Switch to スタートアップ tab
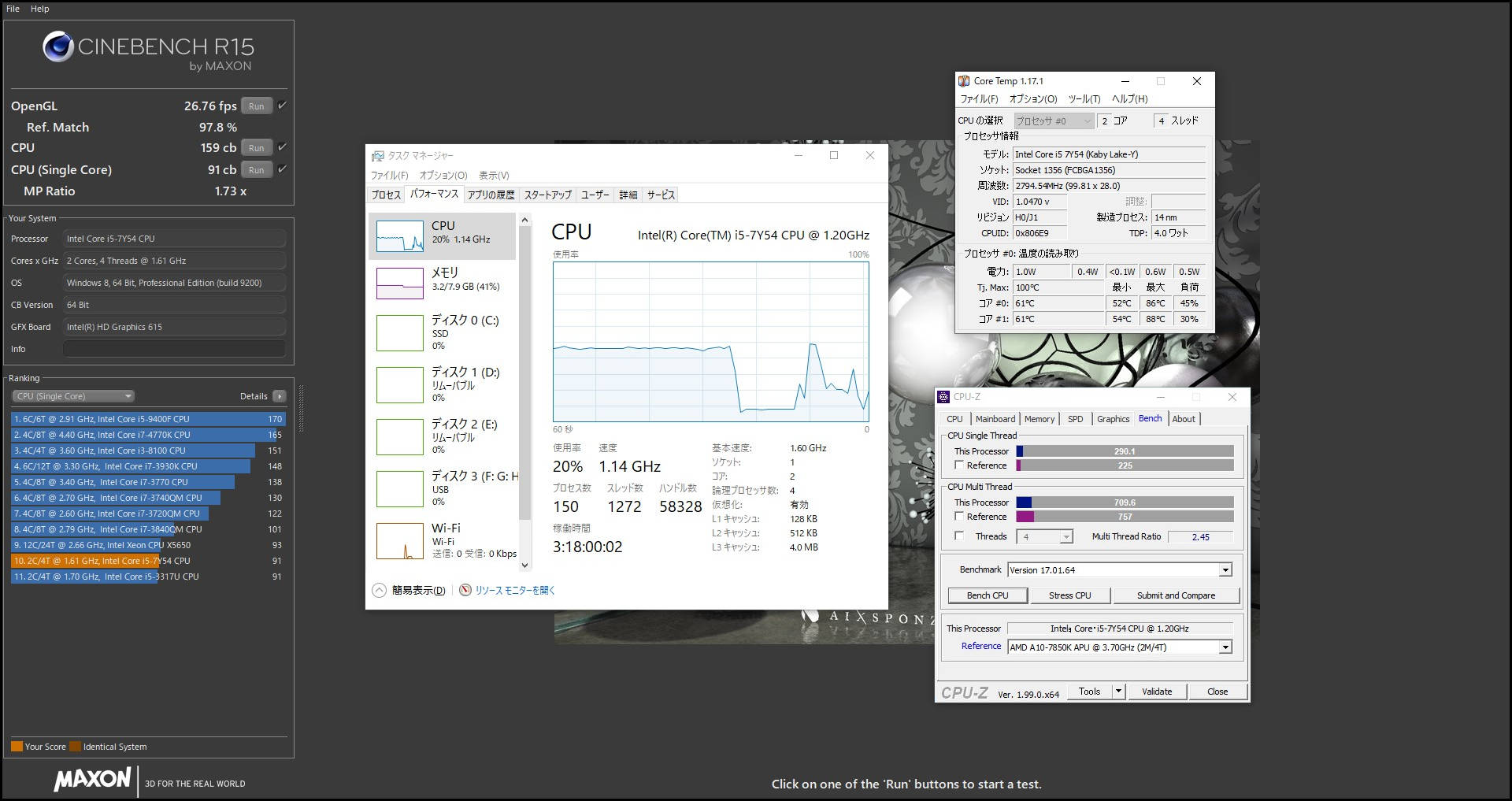 tap(548, 195)
